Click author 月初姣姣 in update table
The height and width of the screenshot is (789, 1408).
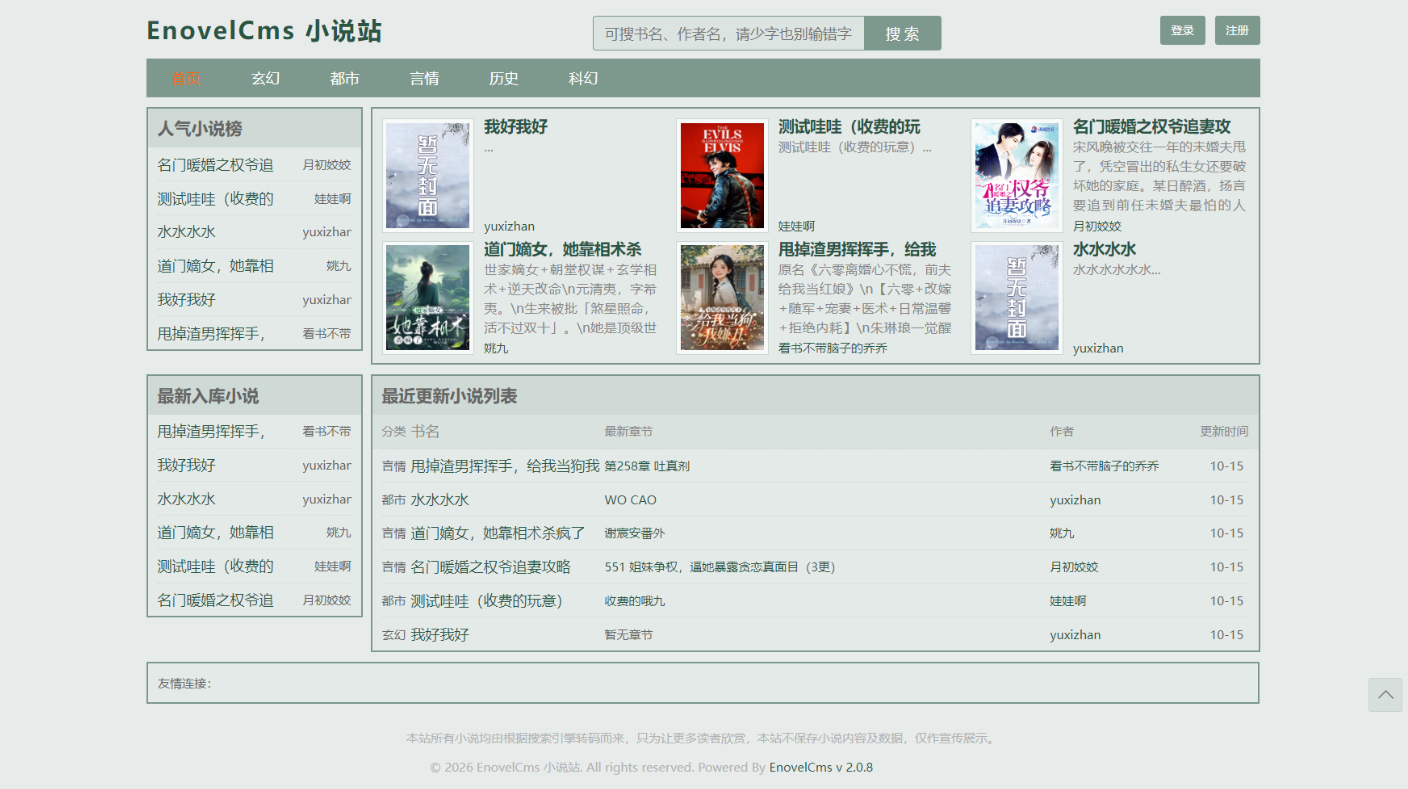point(1074,567)
